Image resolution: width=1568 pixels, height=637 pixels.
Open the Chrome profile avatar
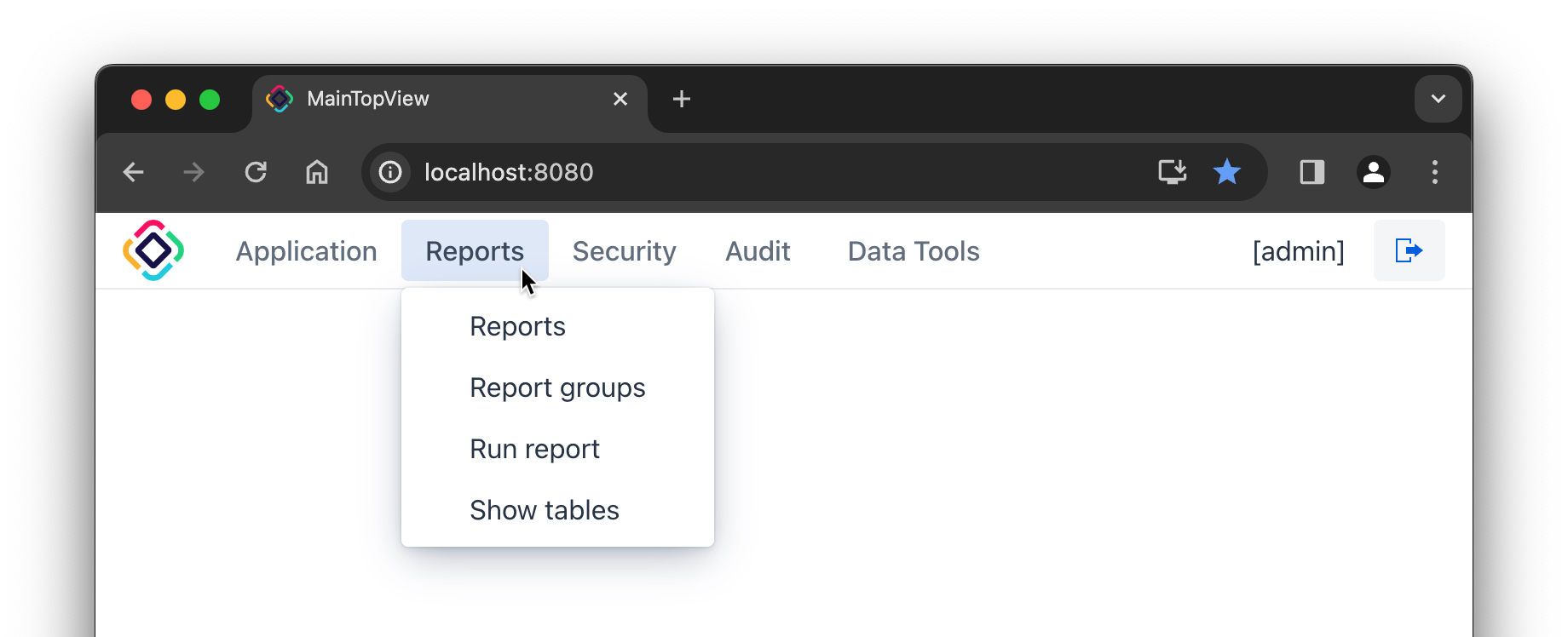1373,172
